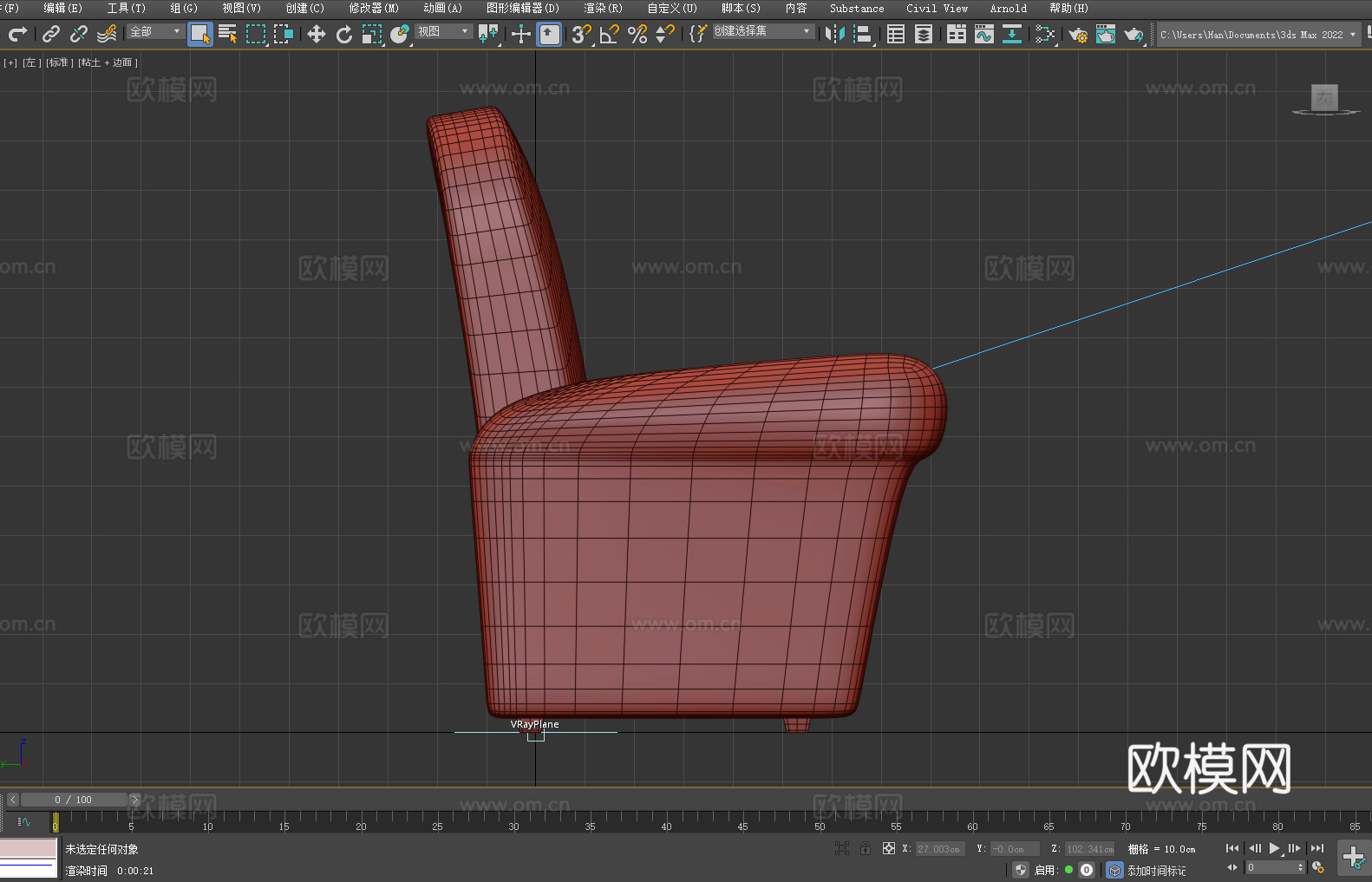The width and height of the screenshot is (1372, 882).
Task: Step time slider forward with right arrow
Action: tap(134, 800)
